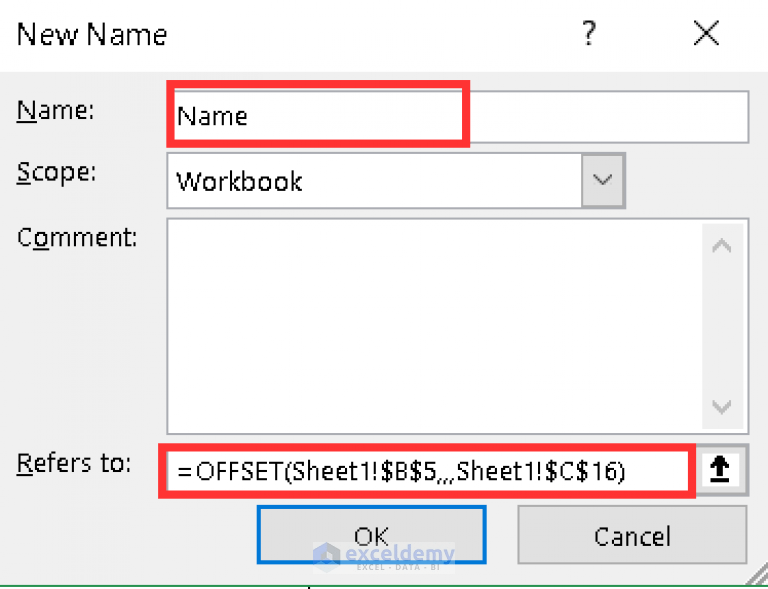Image resolution: width=768 pixels, height=589 pixels.
Task: Click the collapse dialog range selector icon
Action: 720,470
